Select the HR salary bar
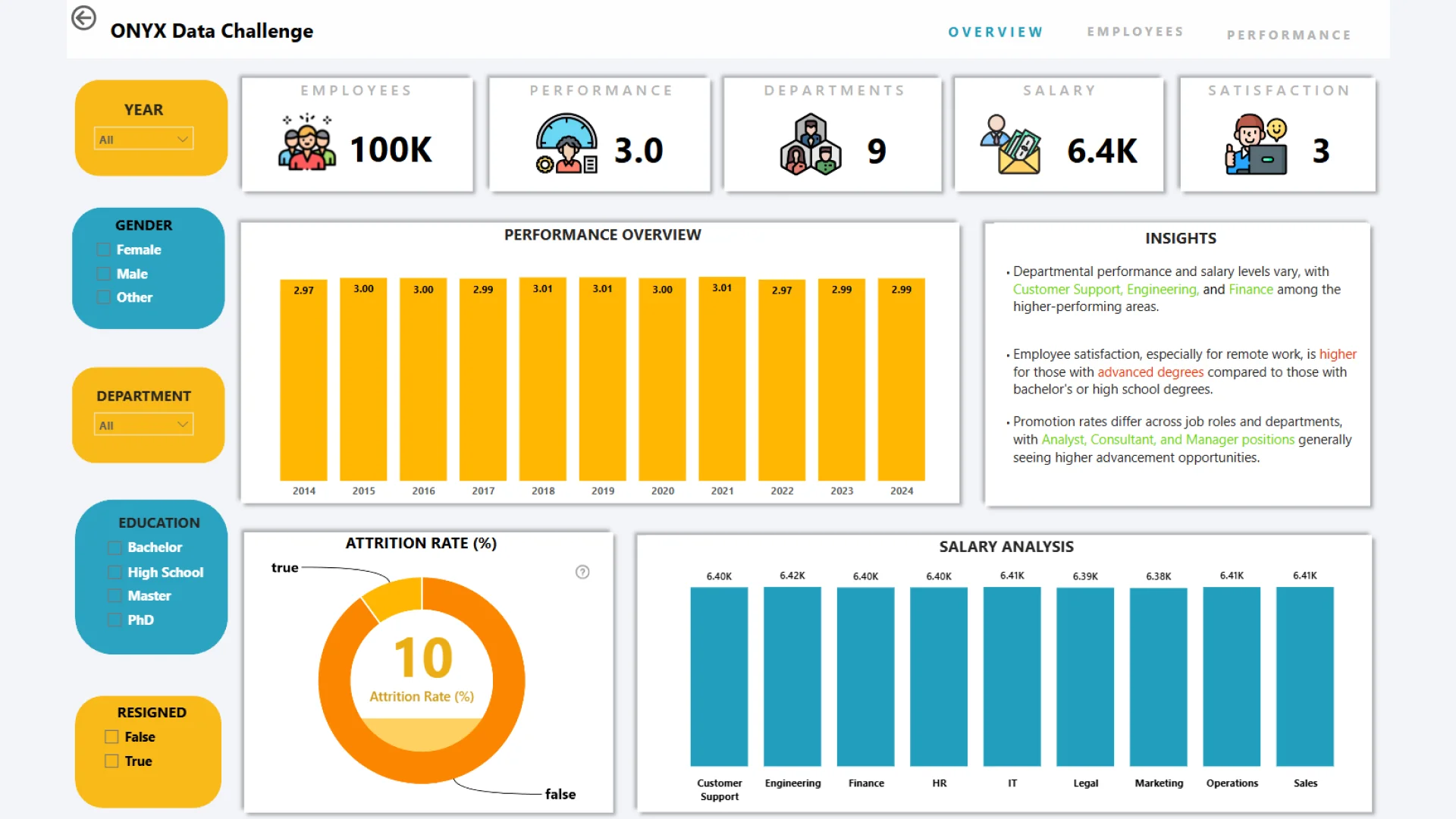Image resolution: width=1456 pixels, height=819 pixels. coord(939,677)
